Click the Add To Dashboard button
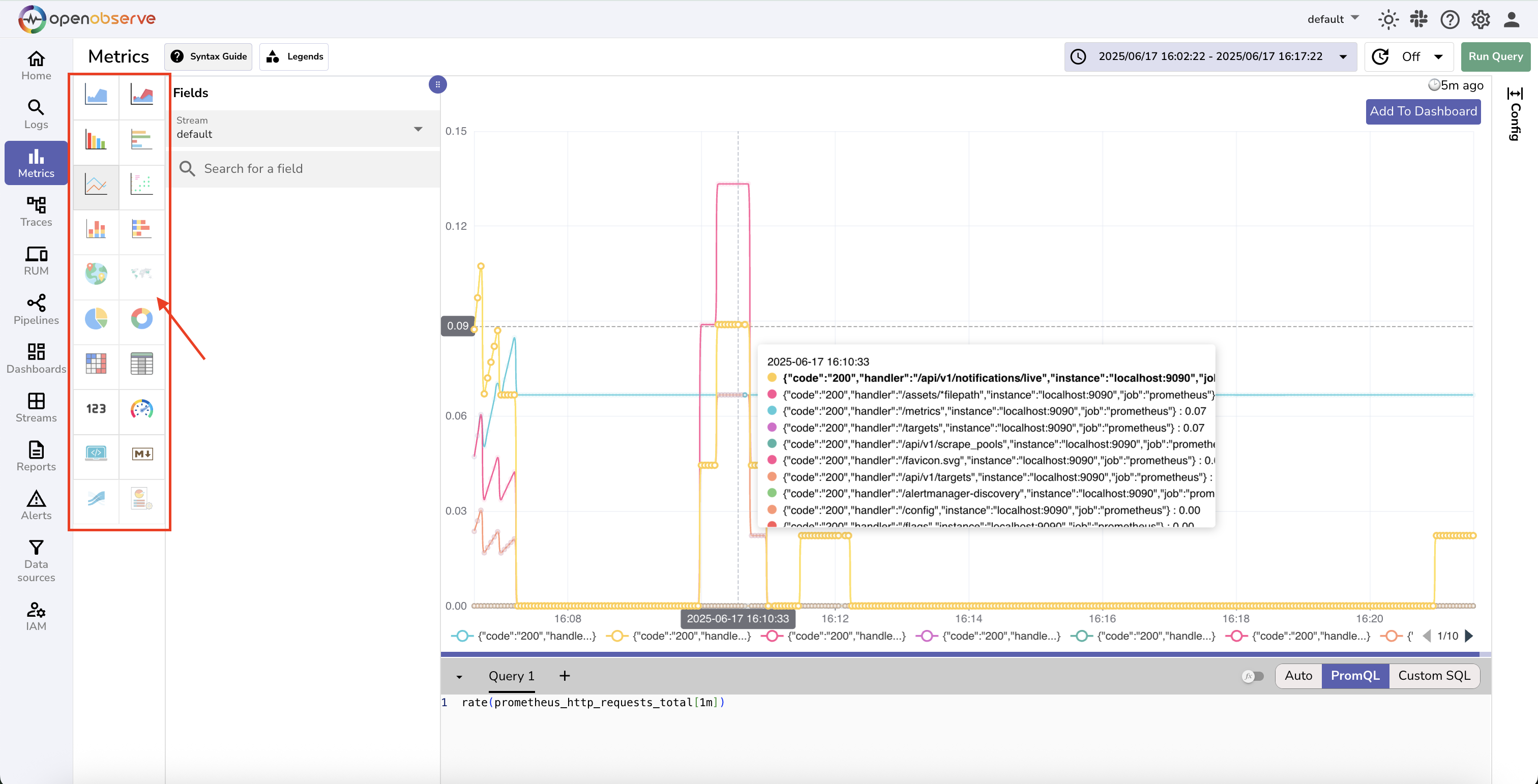Image resolution: width=1538 pixels, height=784 pixels. pyautogui.click(x=1423, y=111)
